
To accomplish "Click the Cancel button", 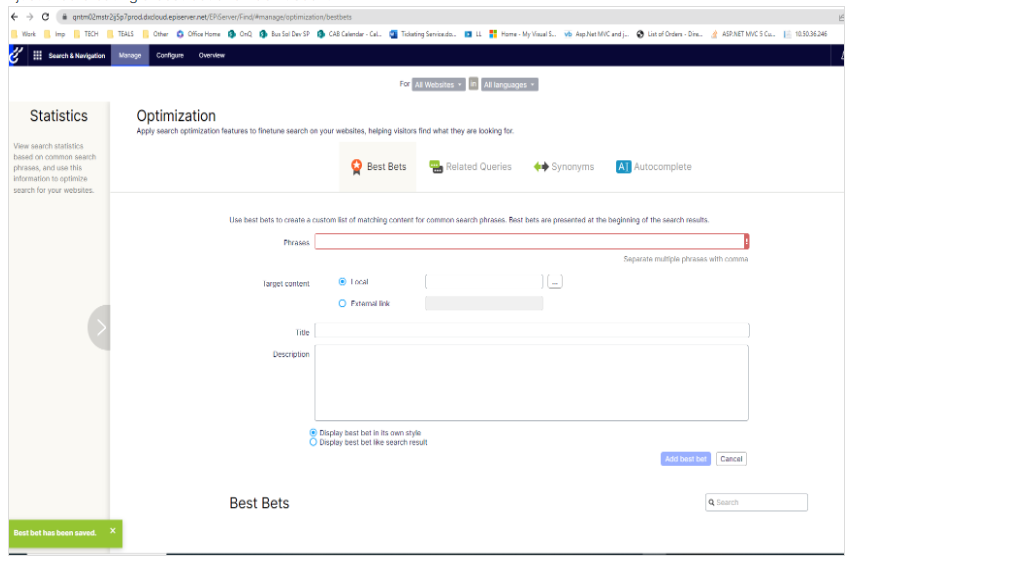I will (731, 459).
